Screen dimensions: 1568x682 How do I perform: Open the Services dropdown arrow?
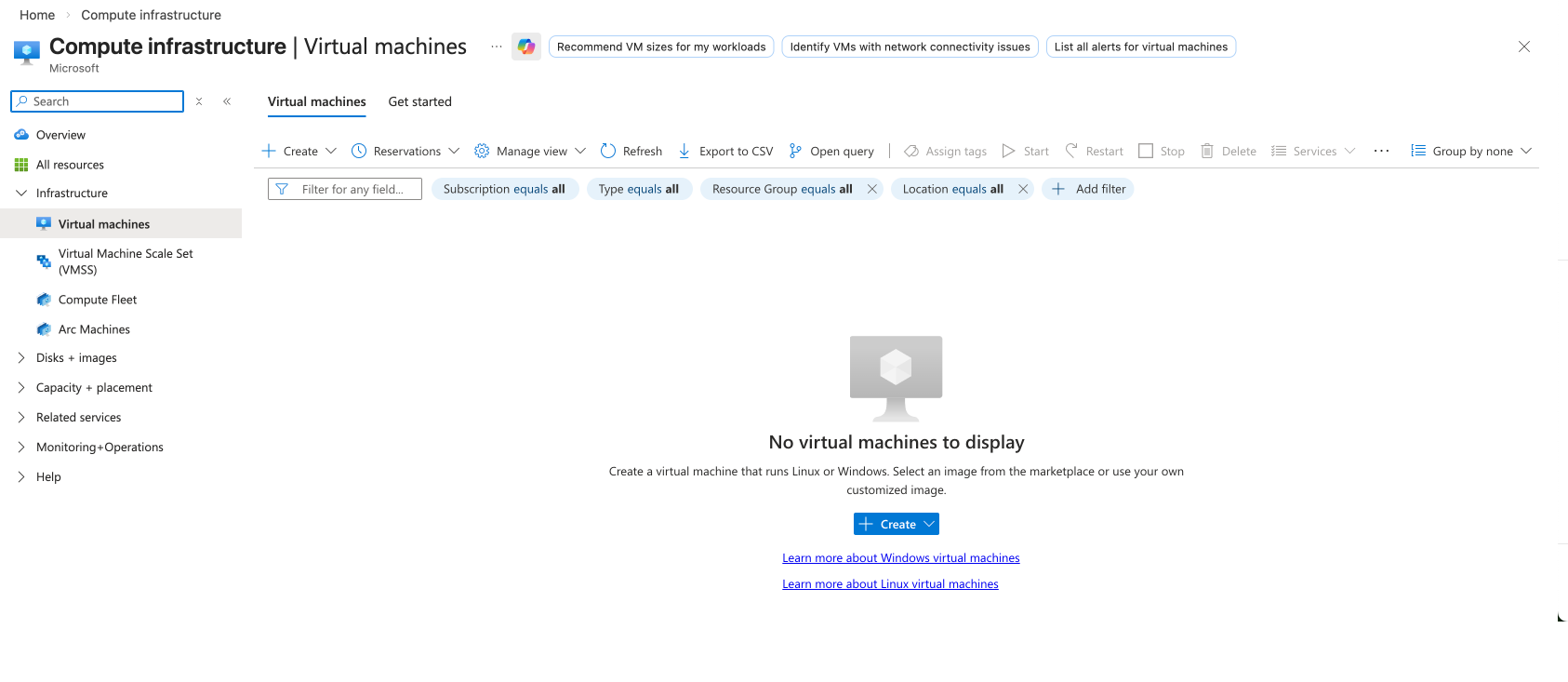coord(1350,151)
